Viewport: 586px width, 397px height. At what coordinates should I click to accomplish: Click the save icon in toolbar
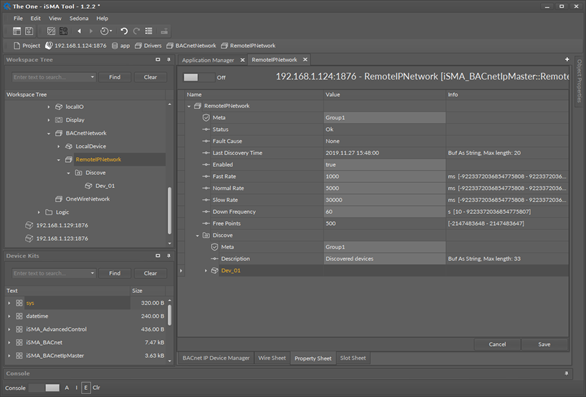pos(29,31)
